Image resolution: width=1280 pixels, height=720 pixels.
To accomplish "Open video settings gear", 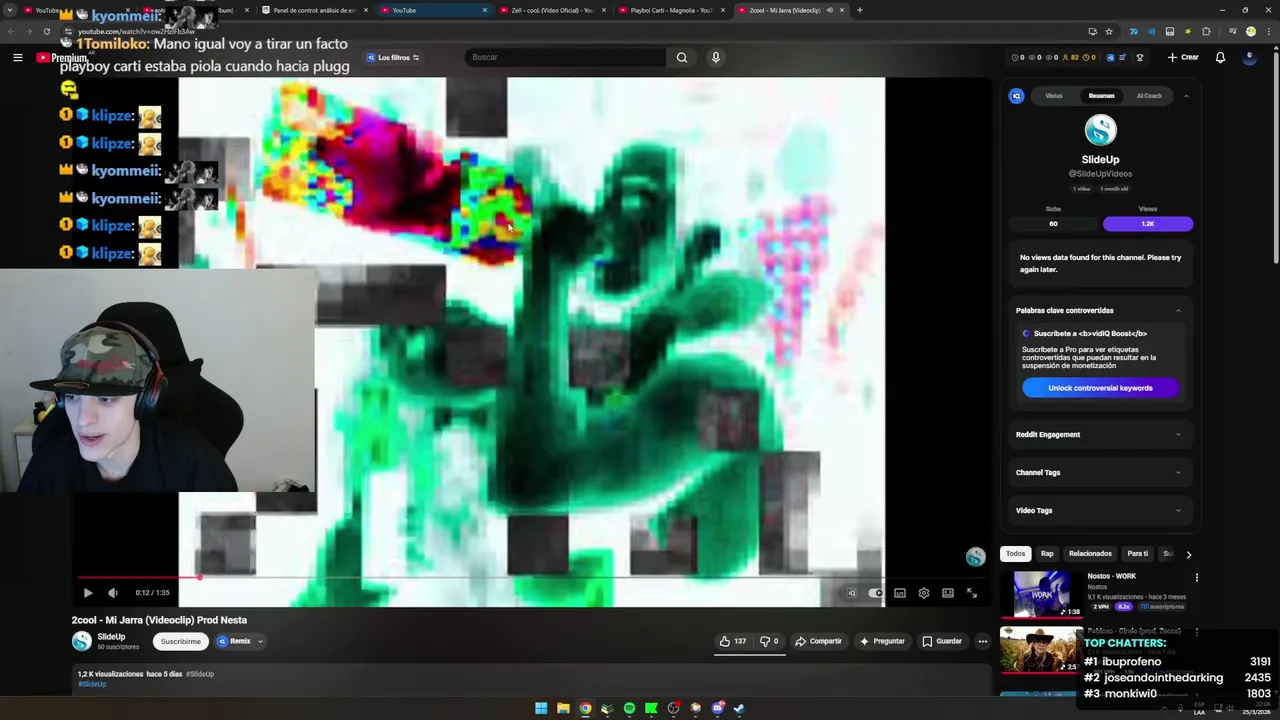I will click(x=924, y=593).
